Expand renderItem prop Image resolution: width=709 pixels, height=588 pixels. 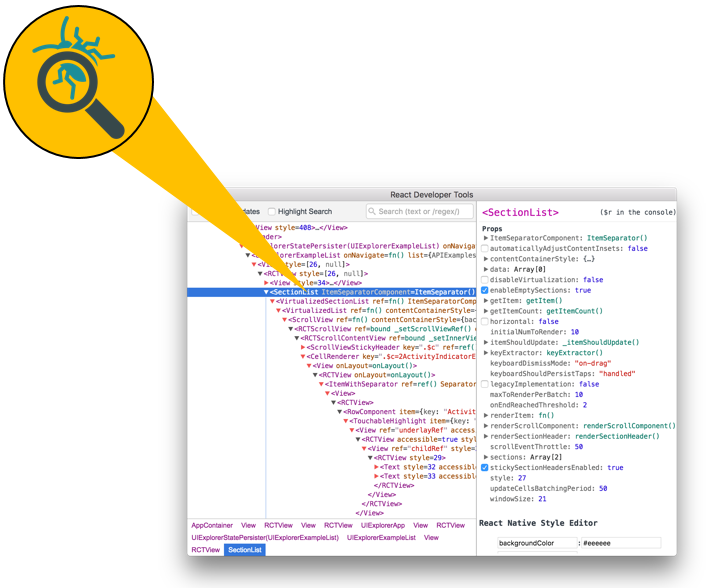tap(486, 415)
